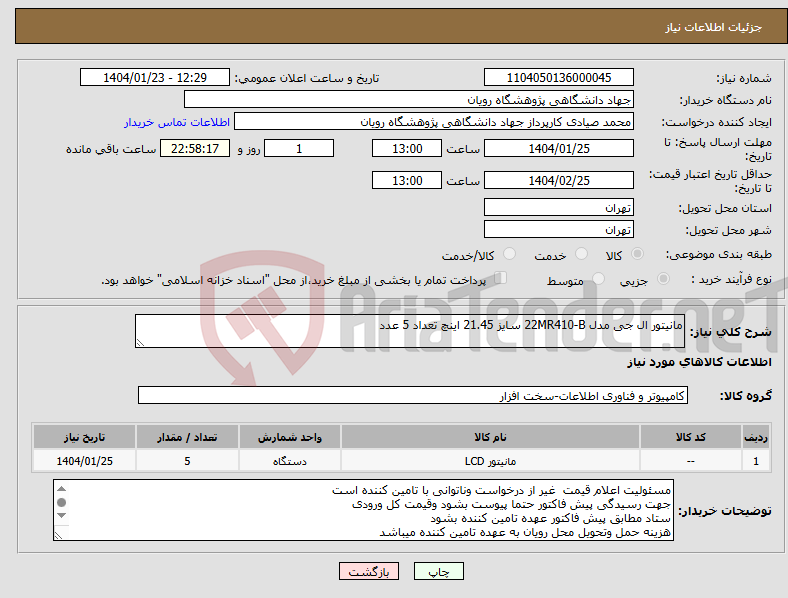
Task: Click the تعداد / مقدار column header
Action: pyautogui.click(x=187, y=437)
